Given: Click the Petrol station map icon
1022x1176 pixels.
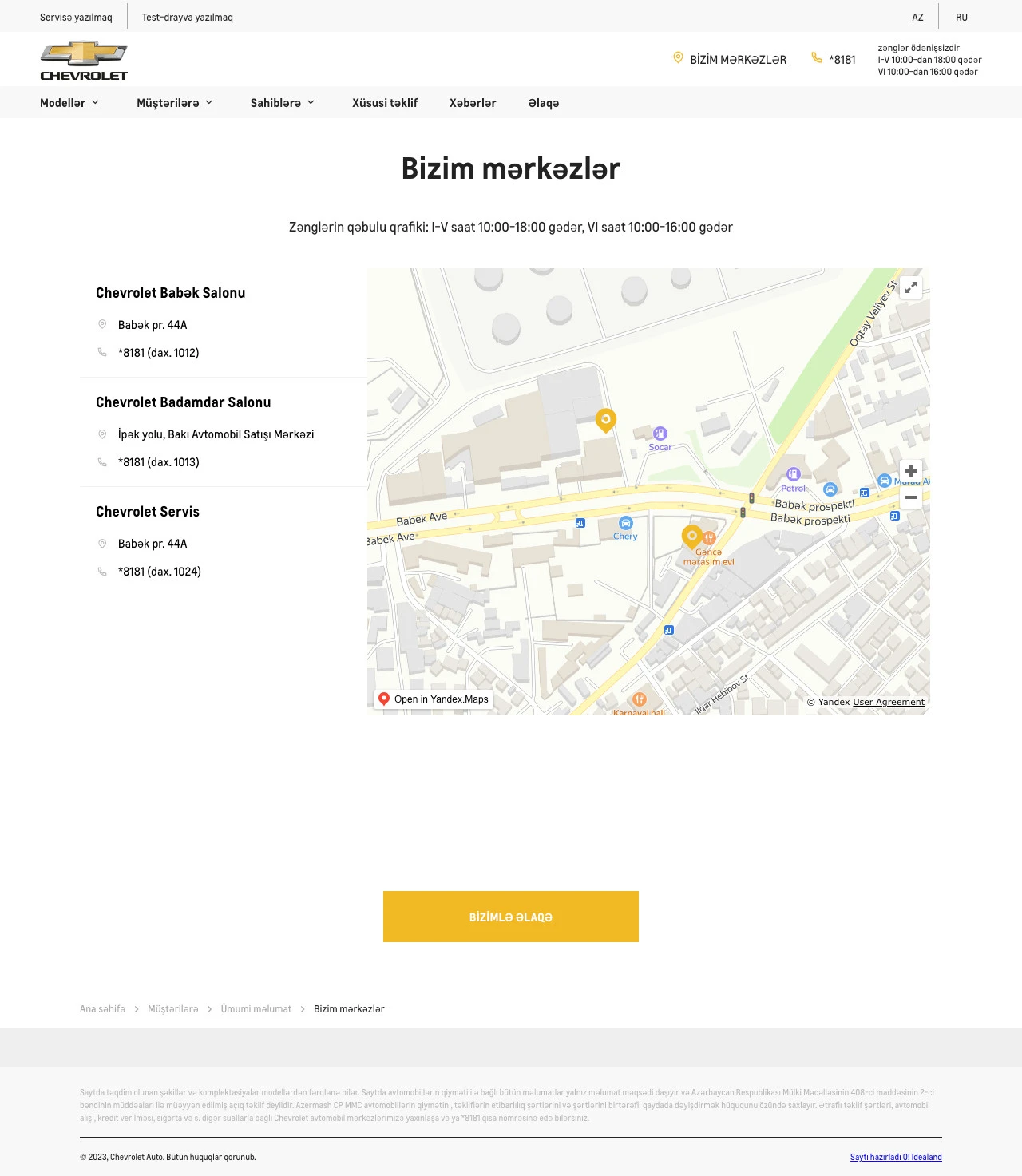Looking at the screenshot, I should coord(793,474).
